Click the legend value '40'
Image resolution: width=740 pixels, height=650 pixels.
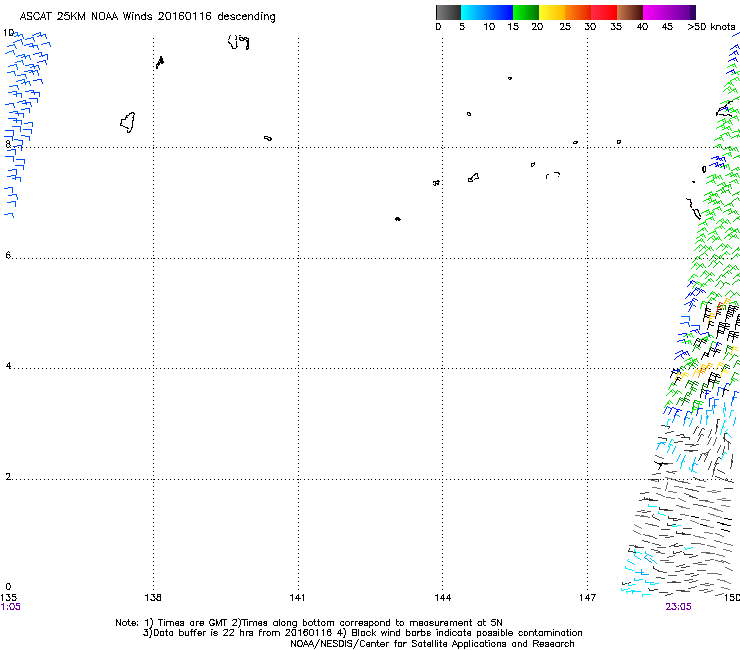point(642,27)
